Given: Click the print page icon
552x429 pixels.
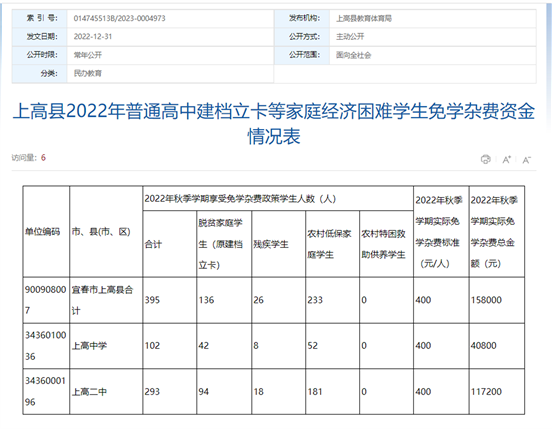Looking at the screenshot, I should point(485,159).
